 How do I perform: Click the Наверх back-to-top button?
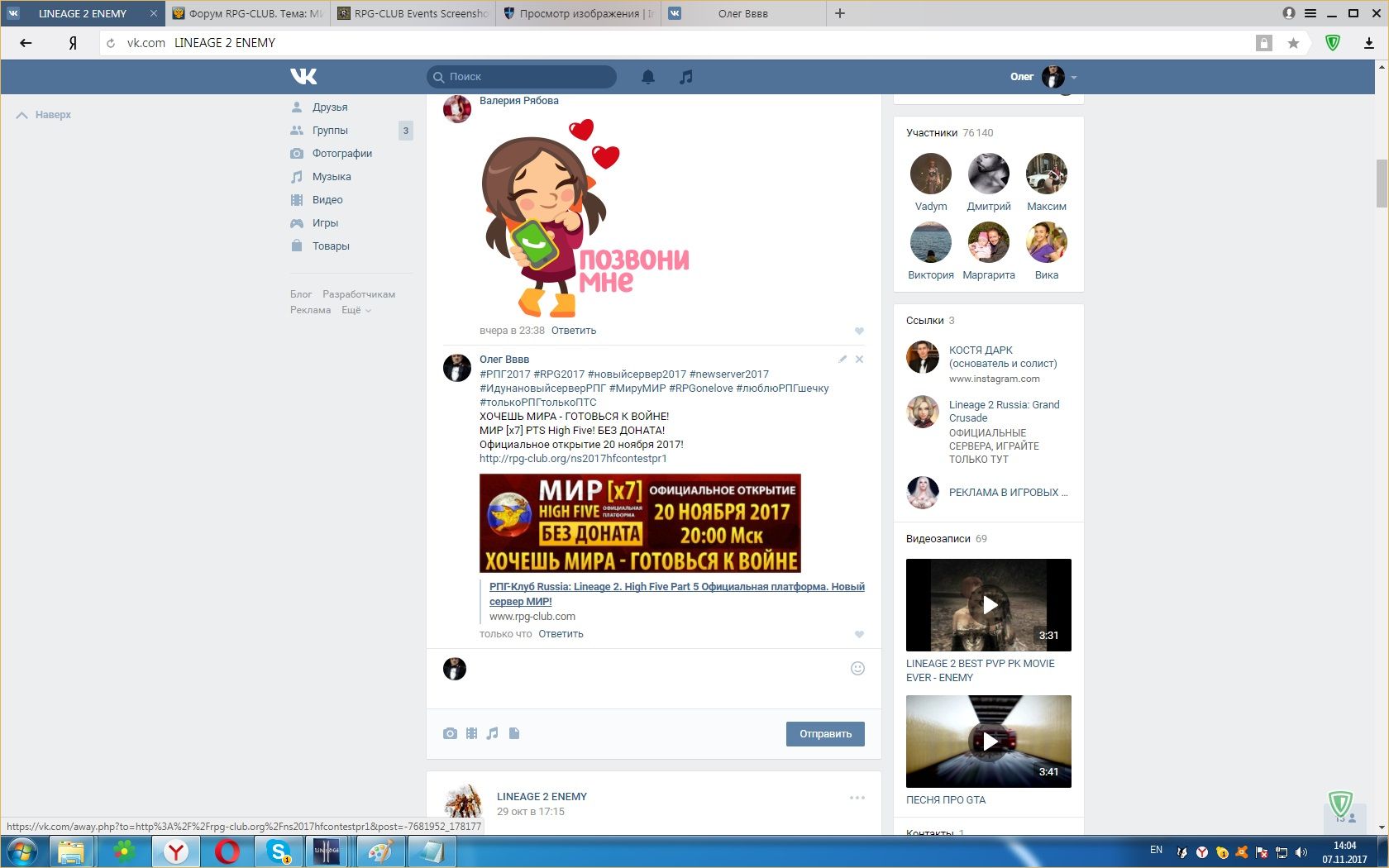coord(44,115)
